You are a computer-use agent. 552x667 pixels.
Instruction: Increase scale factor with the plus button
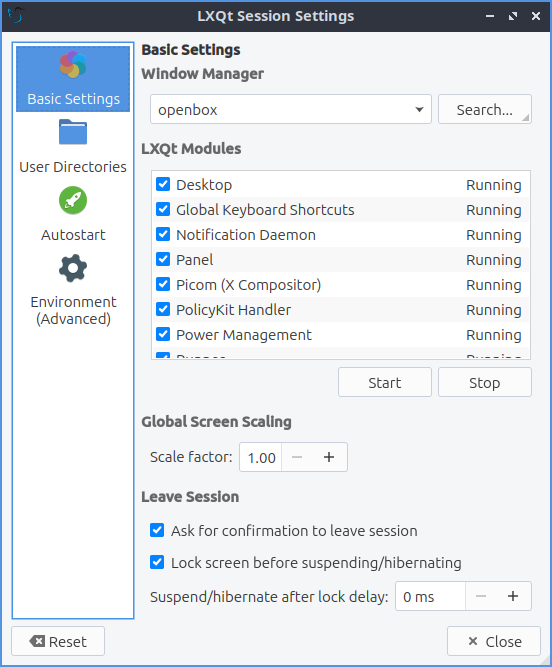click(329, 457)
